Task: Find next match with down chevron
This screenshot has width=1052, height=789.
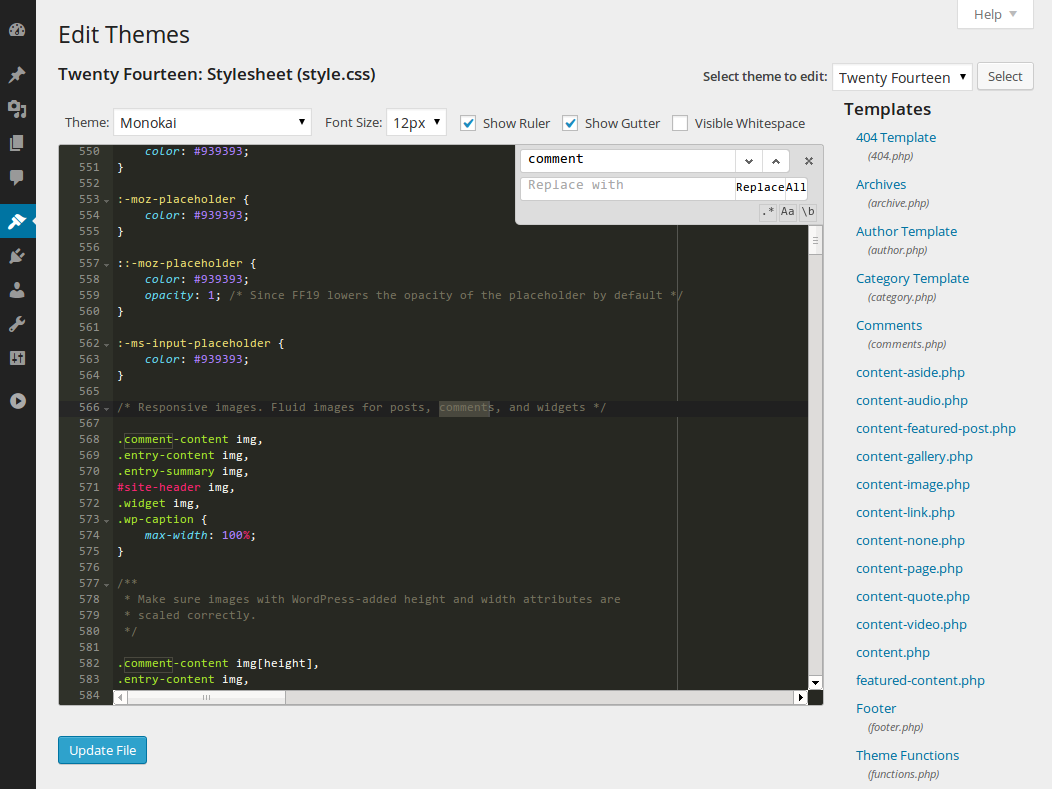Action: click(749, 161)
